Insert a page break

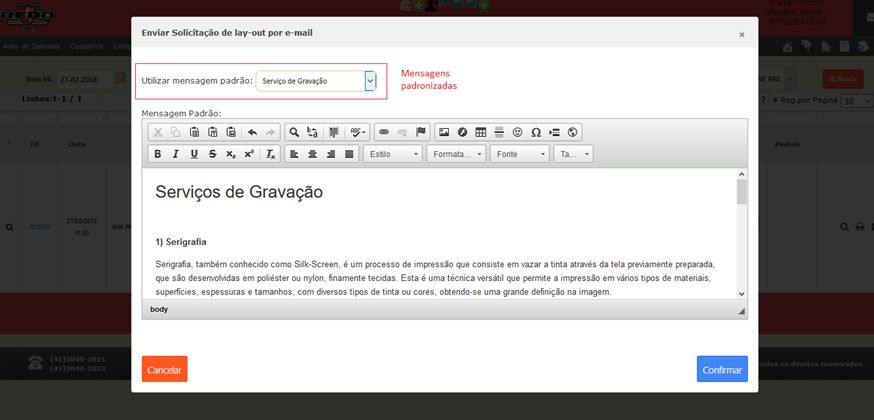point(554,132)
